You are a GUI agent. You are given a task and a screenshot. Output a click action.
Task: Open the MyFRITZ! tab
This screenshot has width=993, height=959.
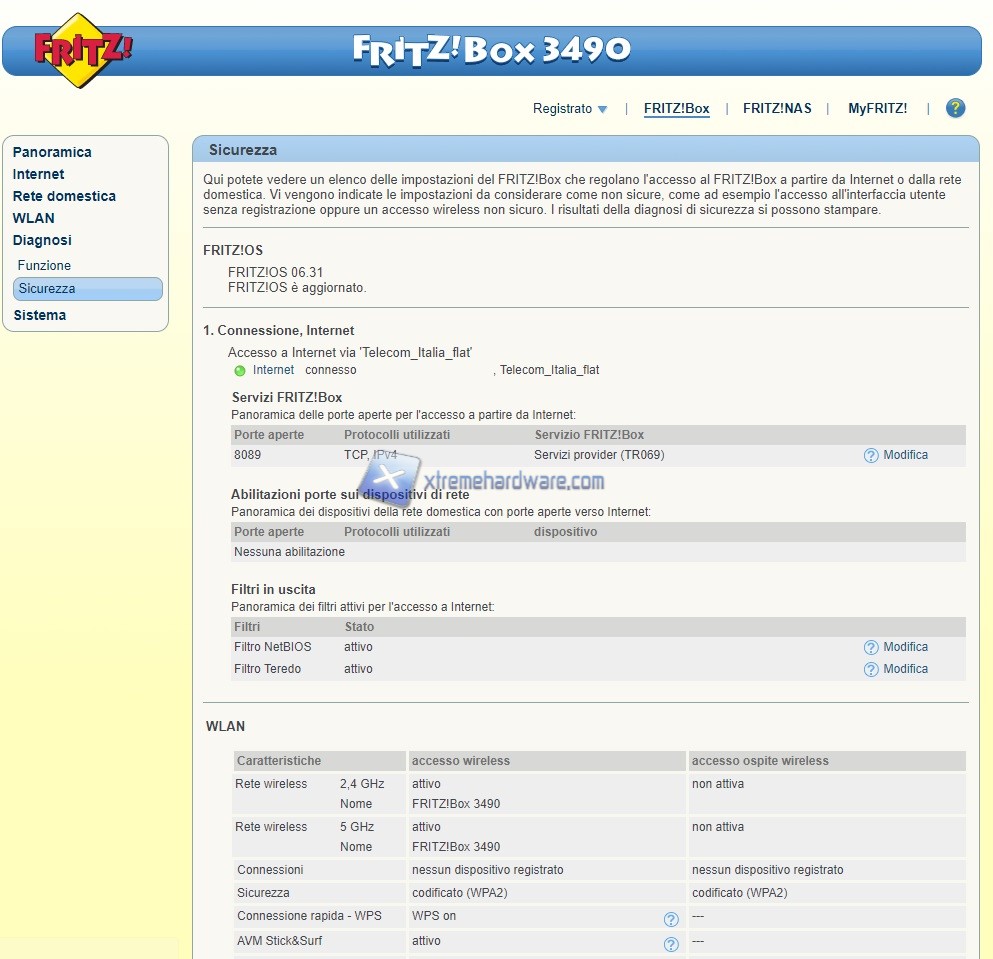point(877,109)
